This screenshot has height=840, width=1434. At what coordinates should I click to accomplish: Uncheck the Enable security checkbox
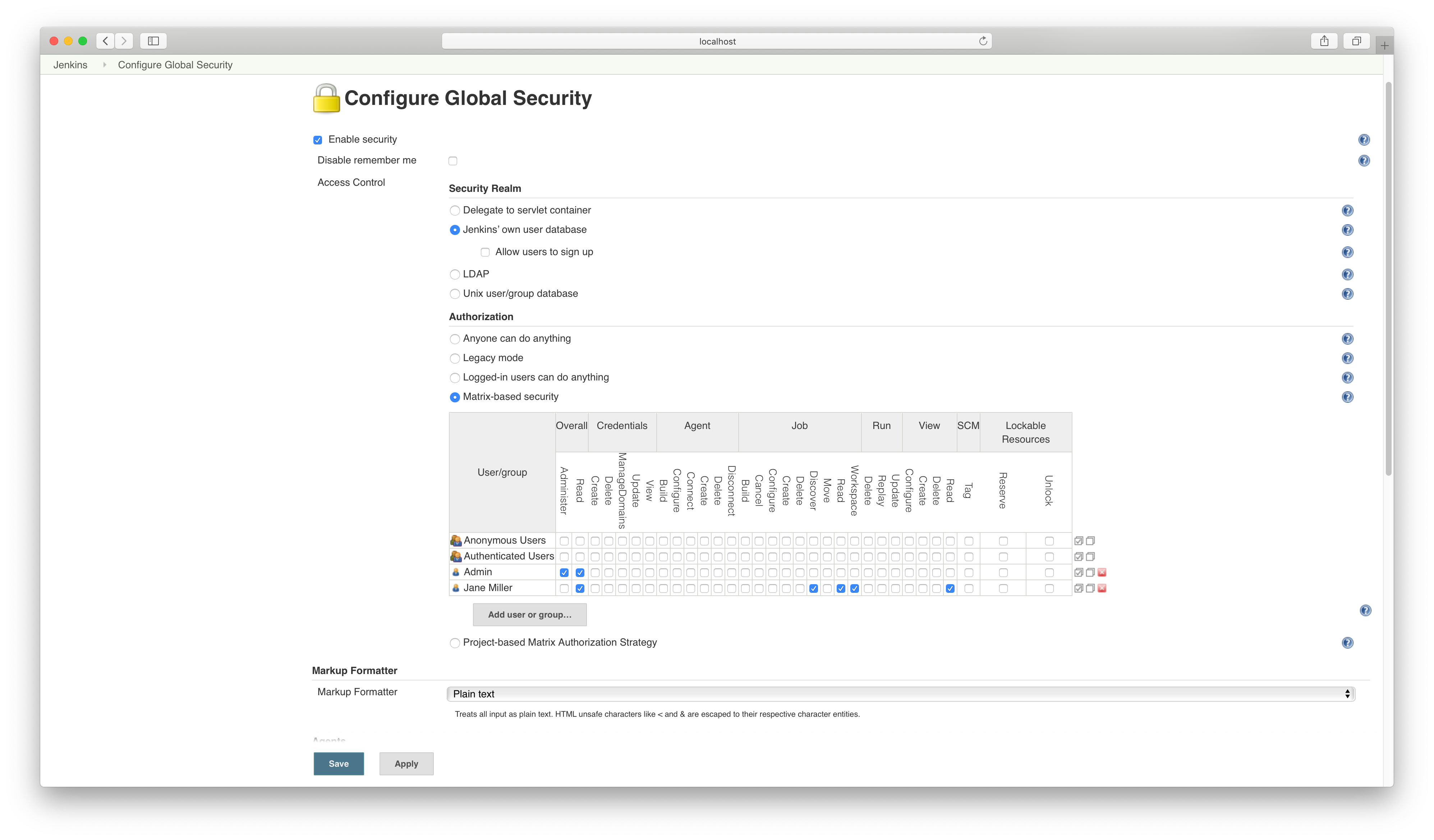[x=317, y=139]
